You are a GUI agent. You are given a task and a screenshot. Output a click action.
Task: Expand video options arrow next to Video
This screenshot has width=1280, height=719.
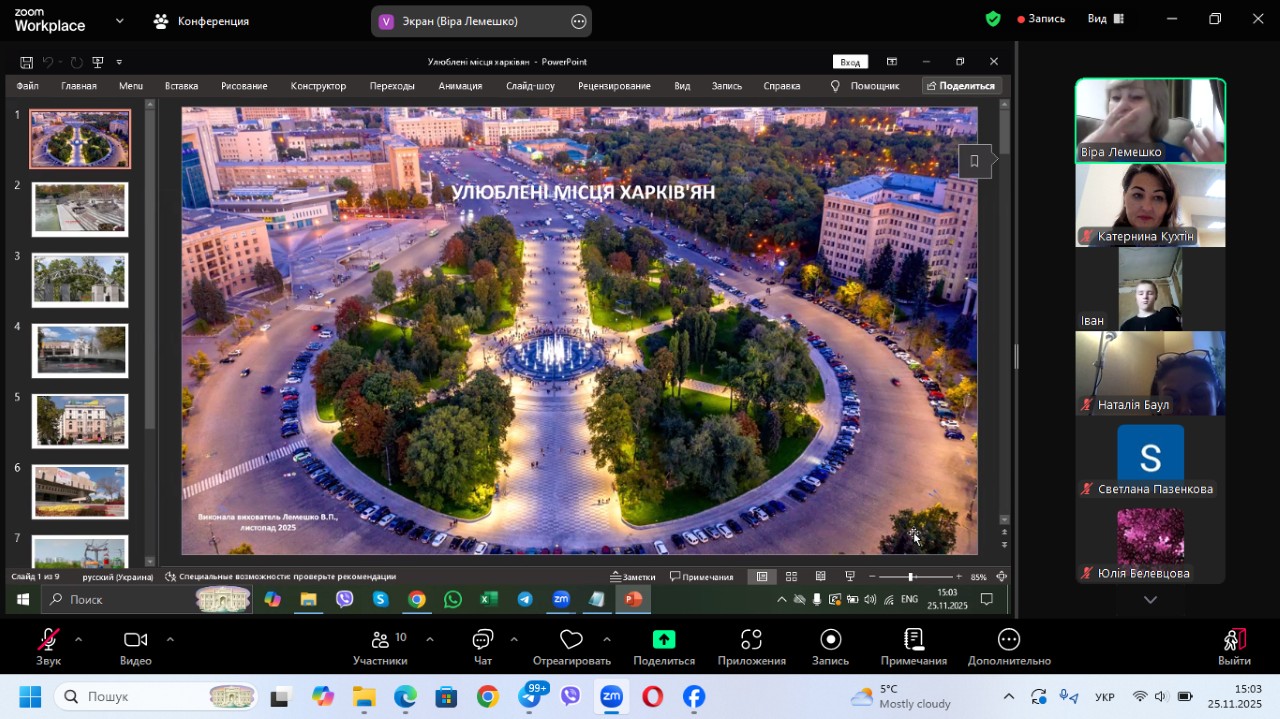click(170, 639)
